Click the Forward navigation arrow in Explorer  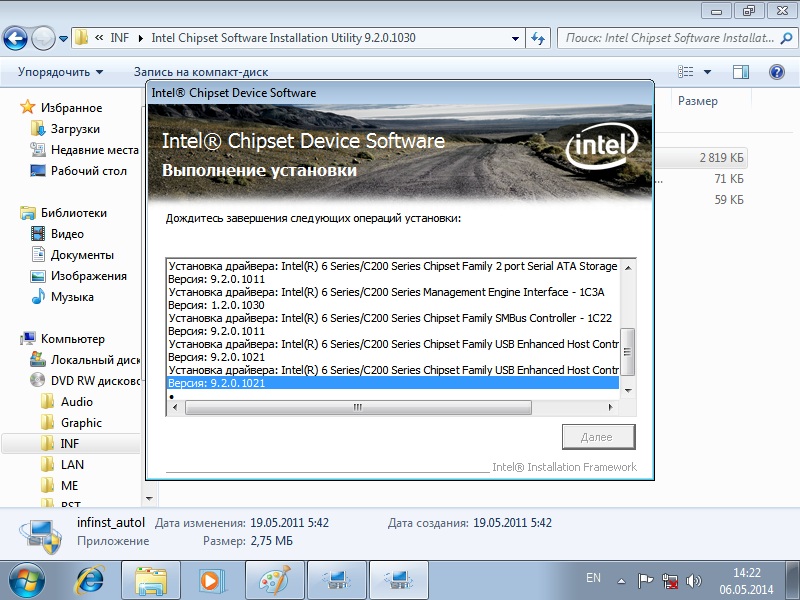(x=43, y=38)
